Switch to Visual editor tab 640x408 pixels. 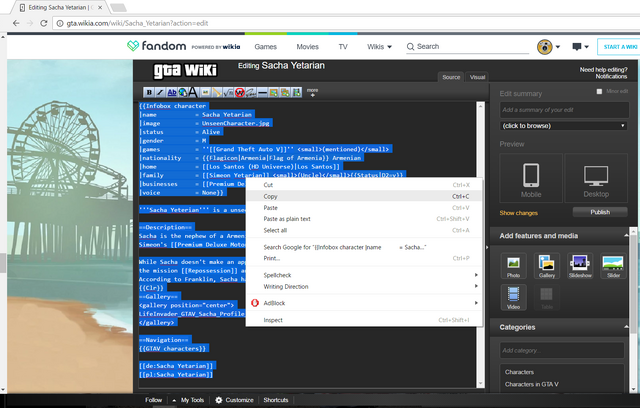pyautogui.click(x=477, y=77)
